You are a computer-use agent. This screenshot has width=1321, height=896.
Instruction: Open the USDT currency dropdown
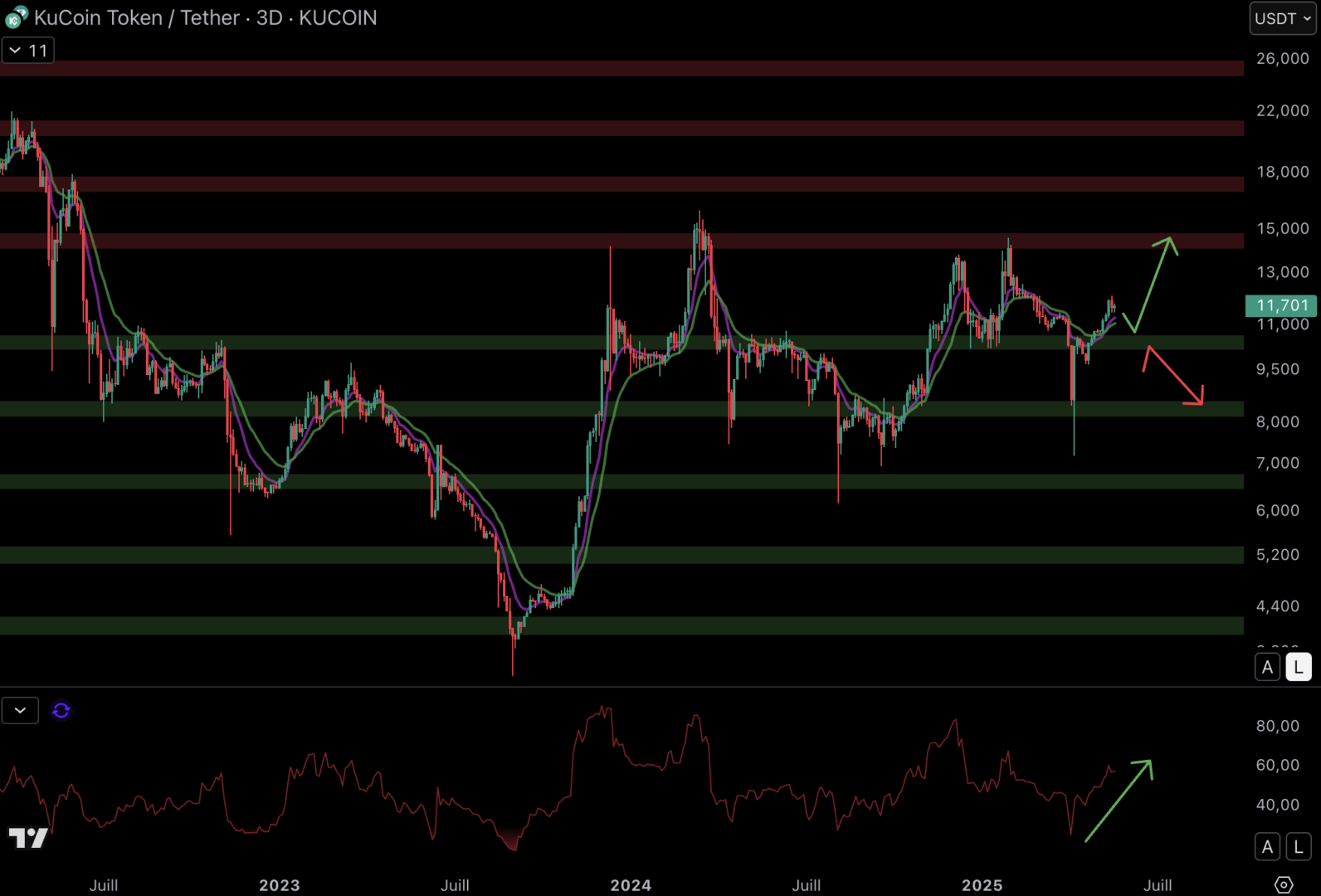1283,18
